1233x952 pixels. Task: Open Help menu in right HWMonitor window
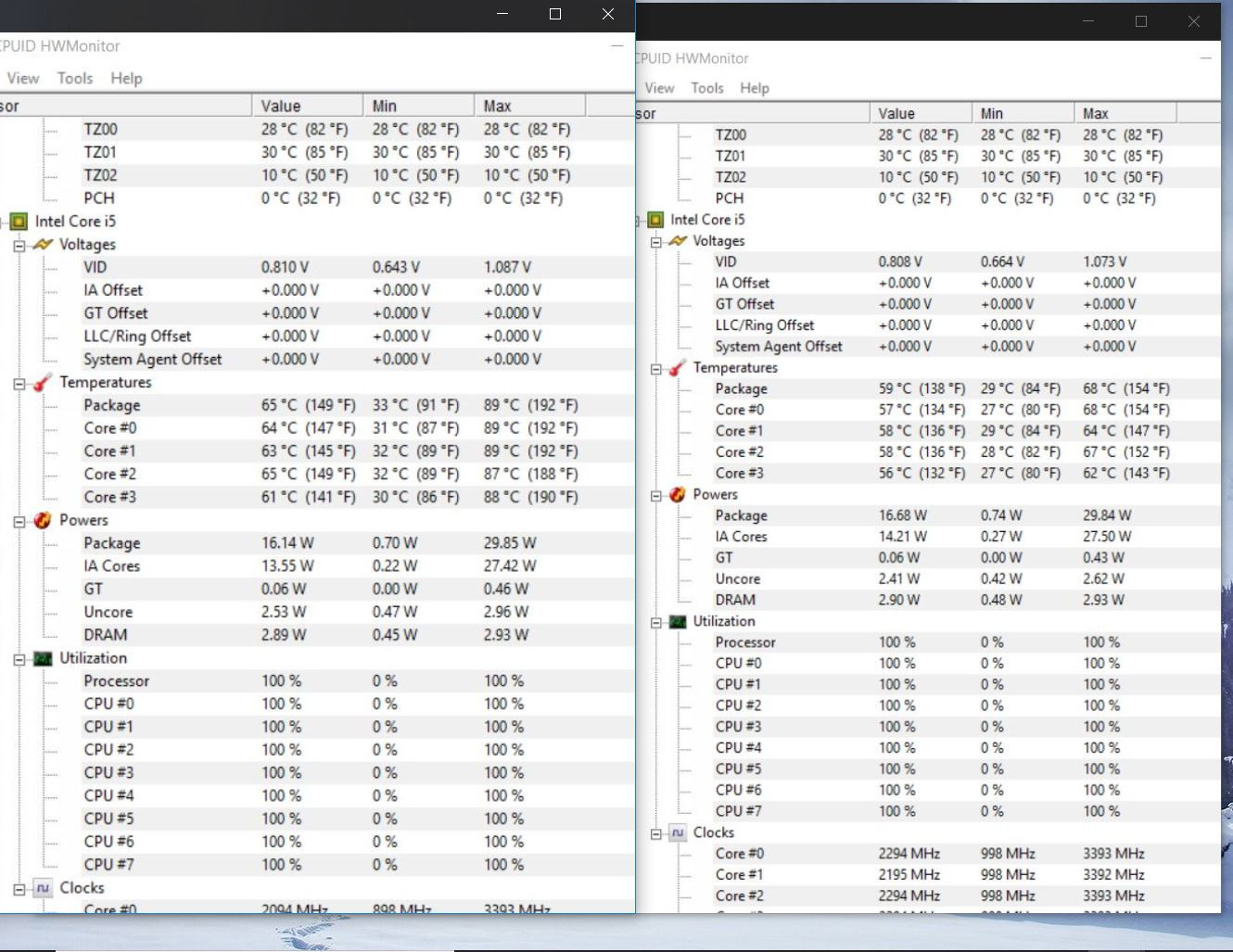point(755,88)
